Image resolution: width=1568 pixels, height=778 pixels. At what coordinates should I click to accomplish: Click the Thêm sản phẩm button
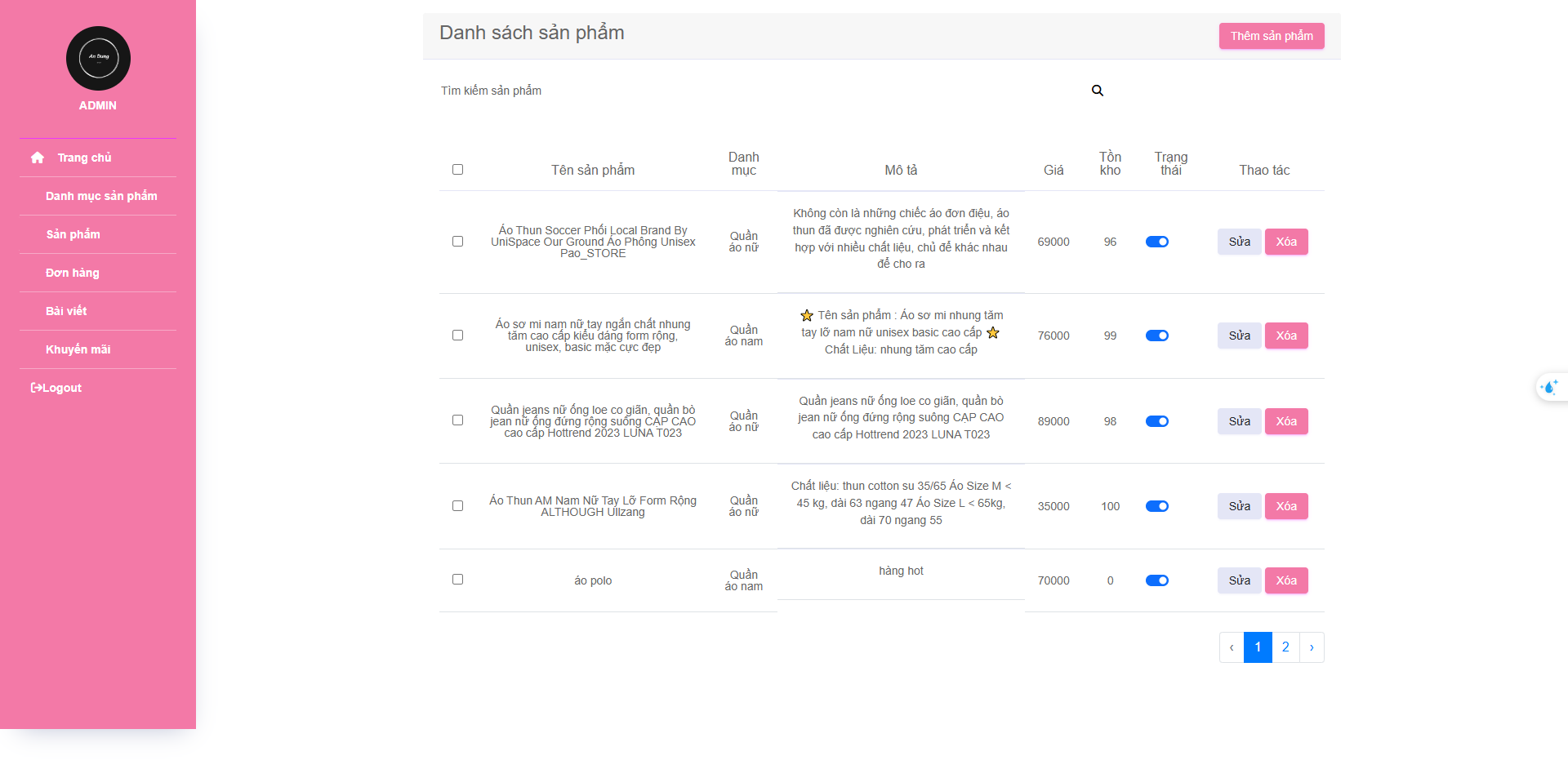tap(1272, 36)
